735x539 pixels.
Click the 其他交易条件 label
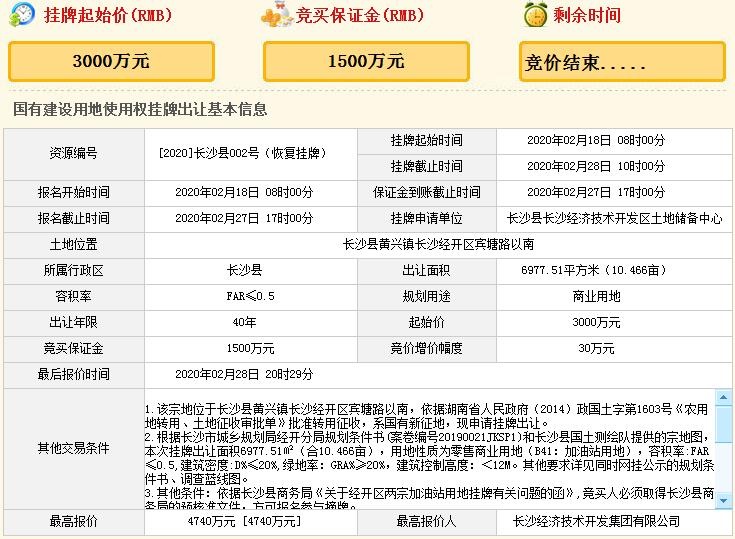pyautogui.click(x=74, y=449)
